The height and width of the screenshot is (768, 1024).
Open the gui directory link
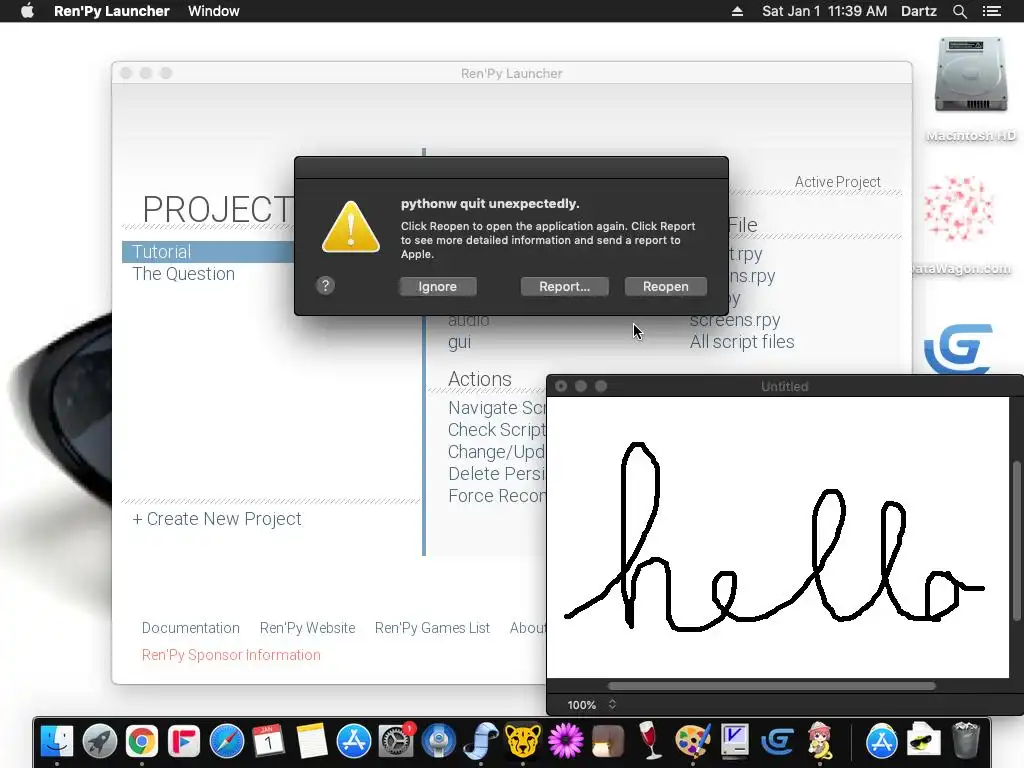pos(459,342)
